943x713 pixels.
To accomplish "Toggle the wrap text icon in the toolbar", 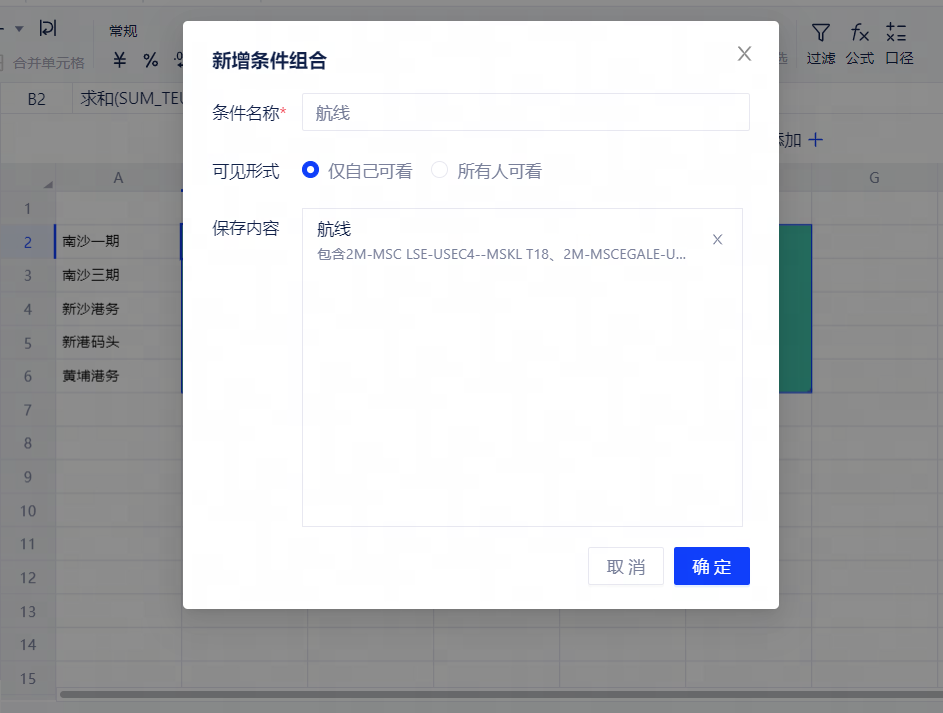I will coord(48,28).
